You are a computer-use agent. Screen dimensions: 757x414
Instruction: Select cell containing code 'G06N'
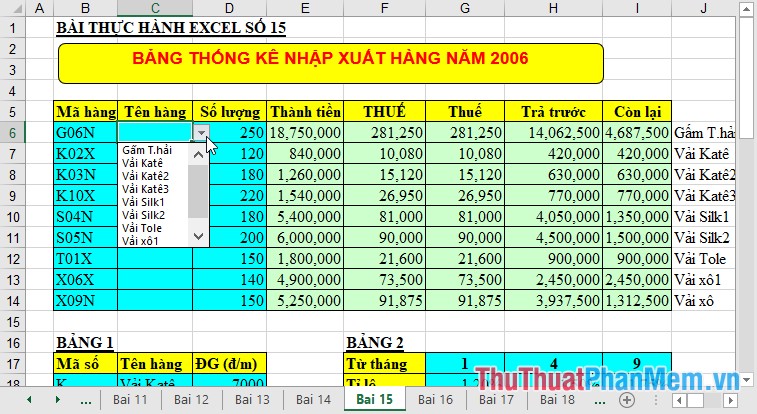pos(85,133)
